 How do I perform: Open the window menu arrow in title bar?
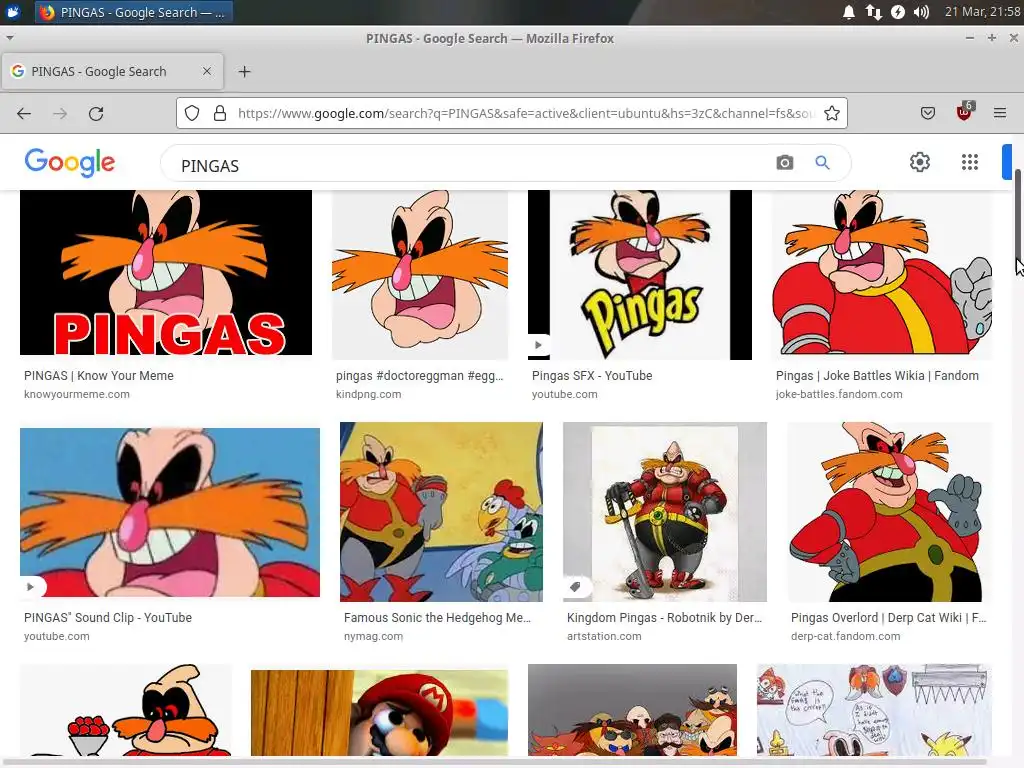coord(9,39)
